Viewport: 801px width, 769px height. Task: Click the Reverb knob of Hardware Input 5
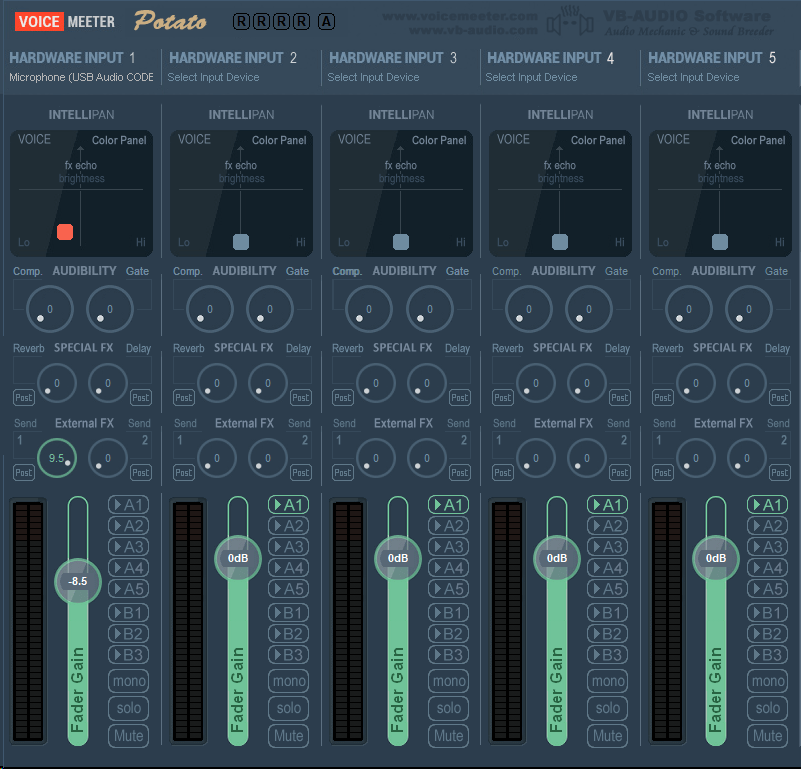(695, 383)
